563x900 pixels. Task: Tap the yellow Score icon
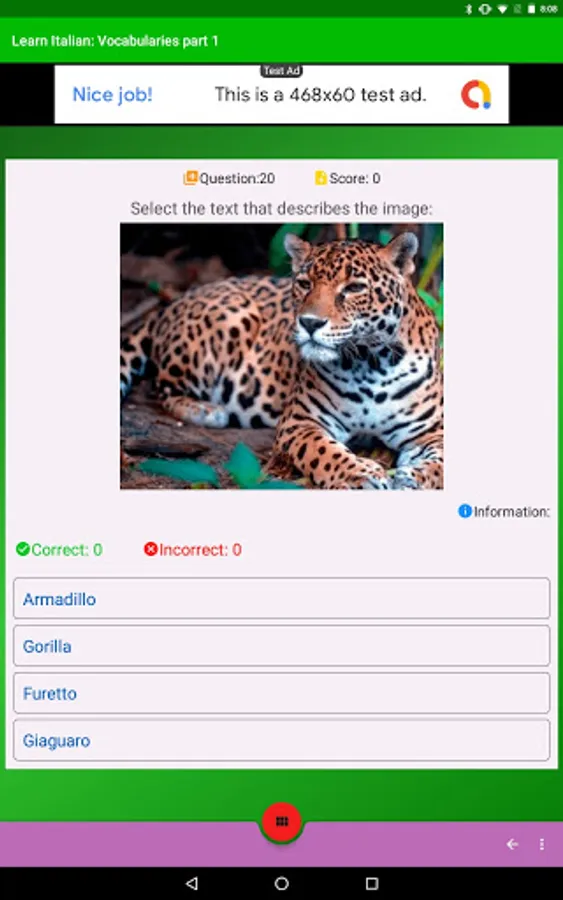(321, 178)
